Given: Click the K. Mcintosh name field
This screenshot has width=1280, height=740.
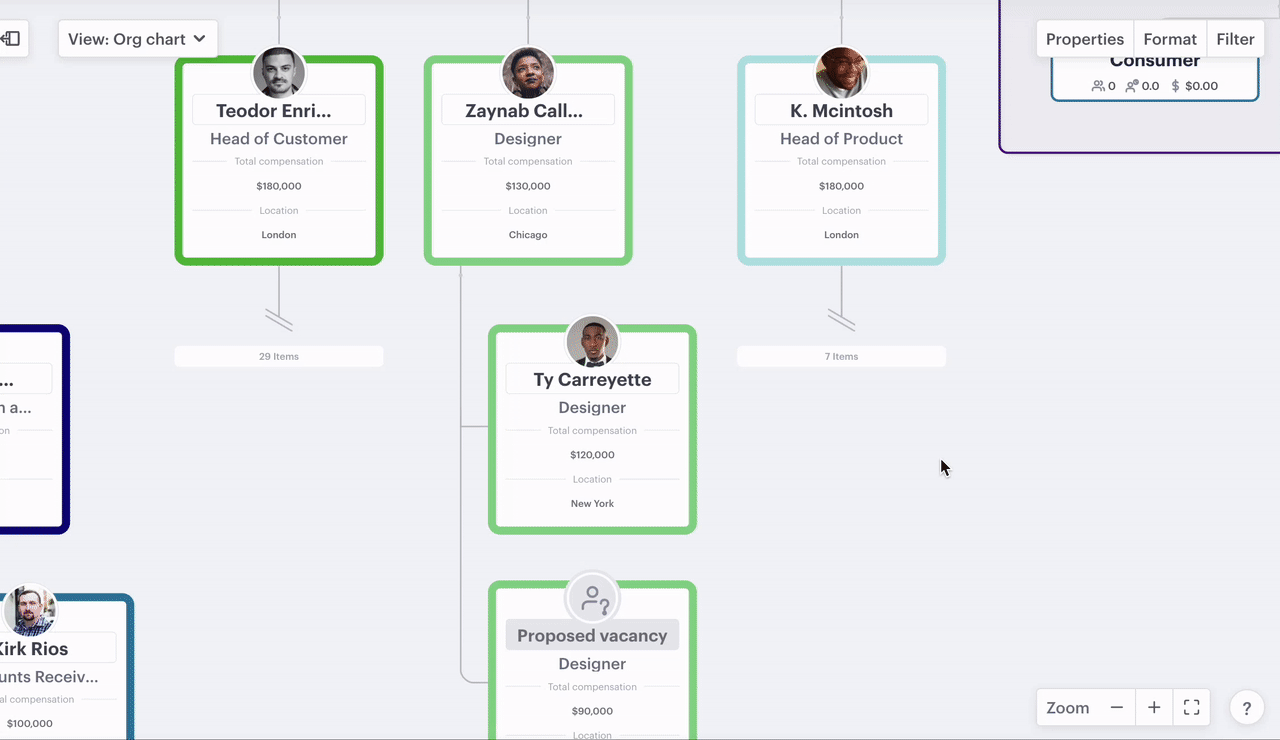Looking at the screenshot, I should (841, 110).
